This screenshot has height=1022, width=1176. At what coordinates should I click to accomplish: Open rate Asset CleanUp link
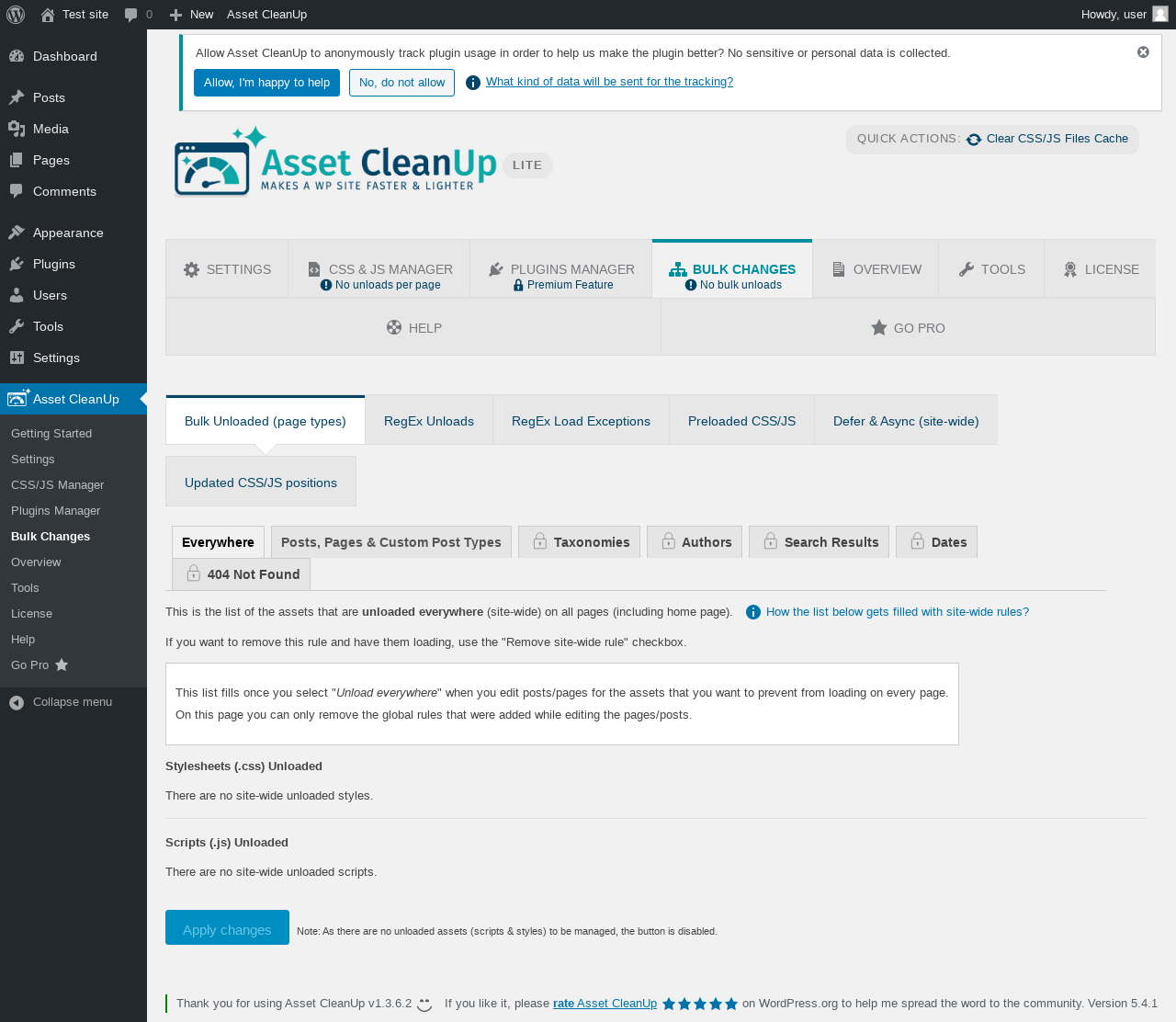(605, 1004)
